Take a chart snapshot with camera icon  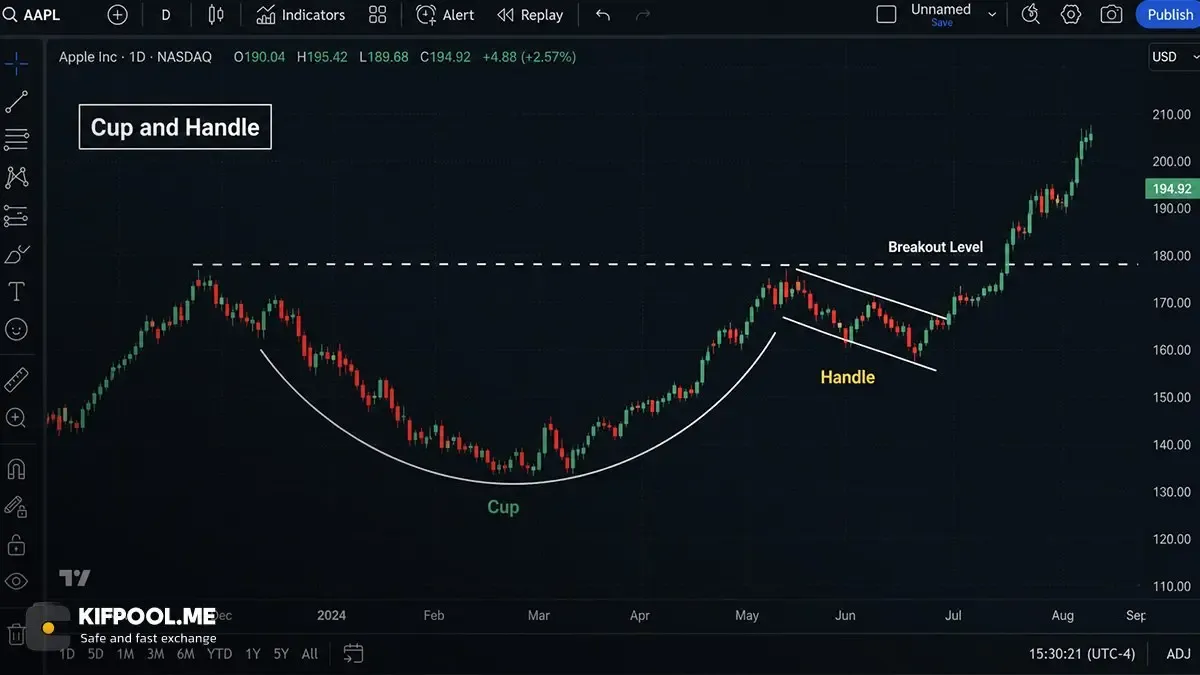1111,15
